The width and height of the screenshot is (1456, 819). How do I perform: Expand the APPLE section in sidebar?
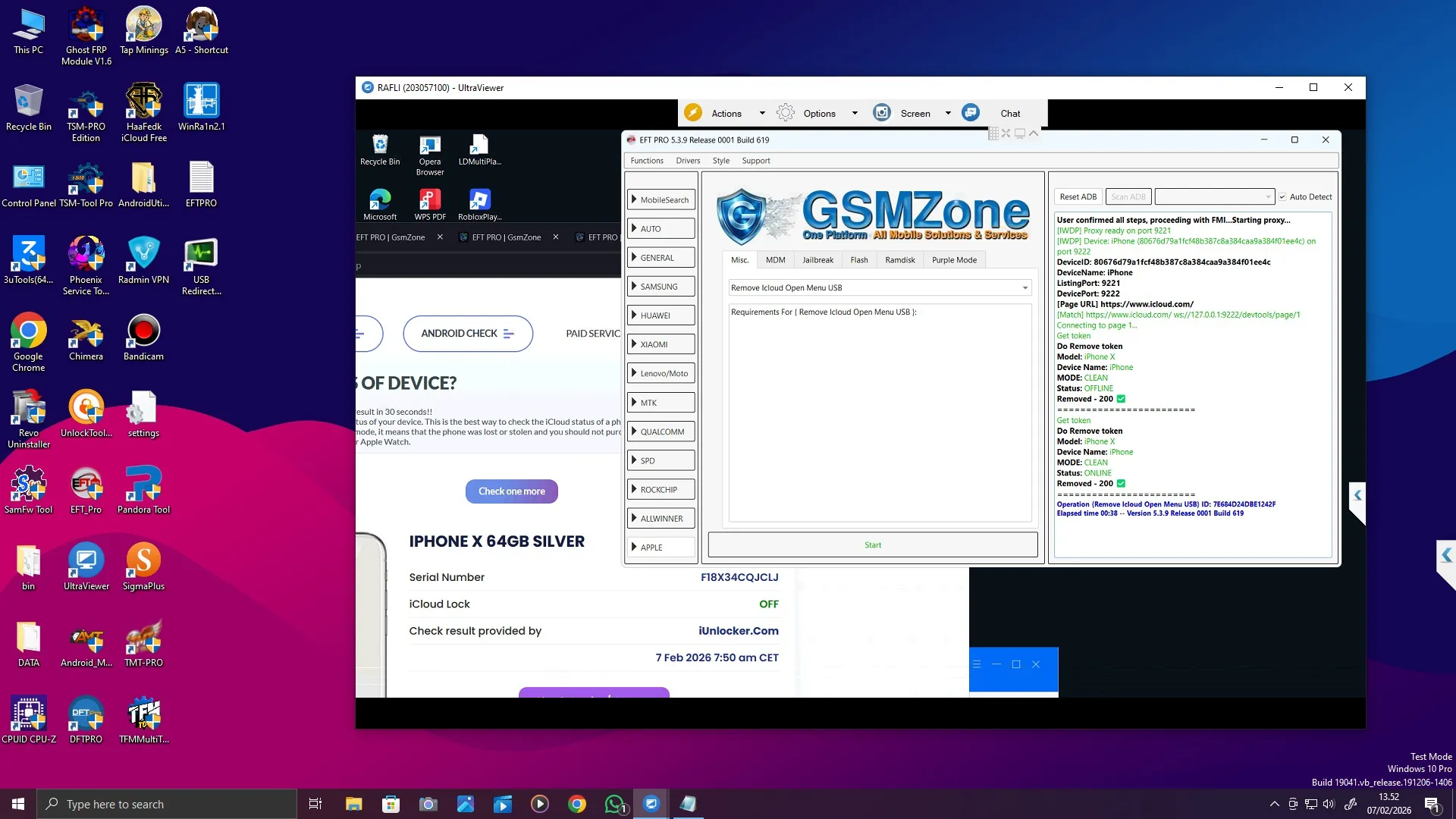coord(661,548)
